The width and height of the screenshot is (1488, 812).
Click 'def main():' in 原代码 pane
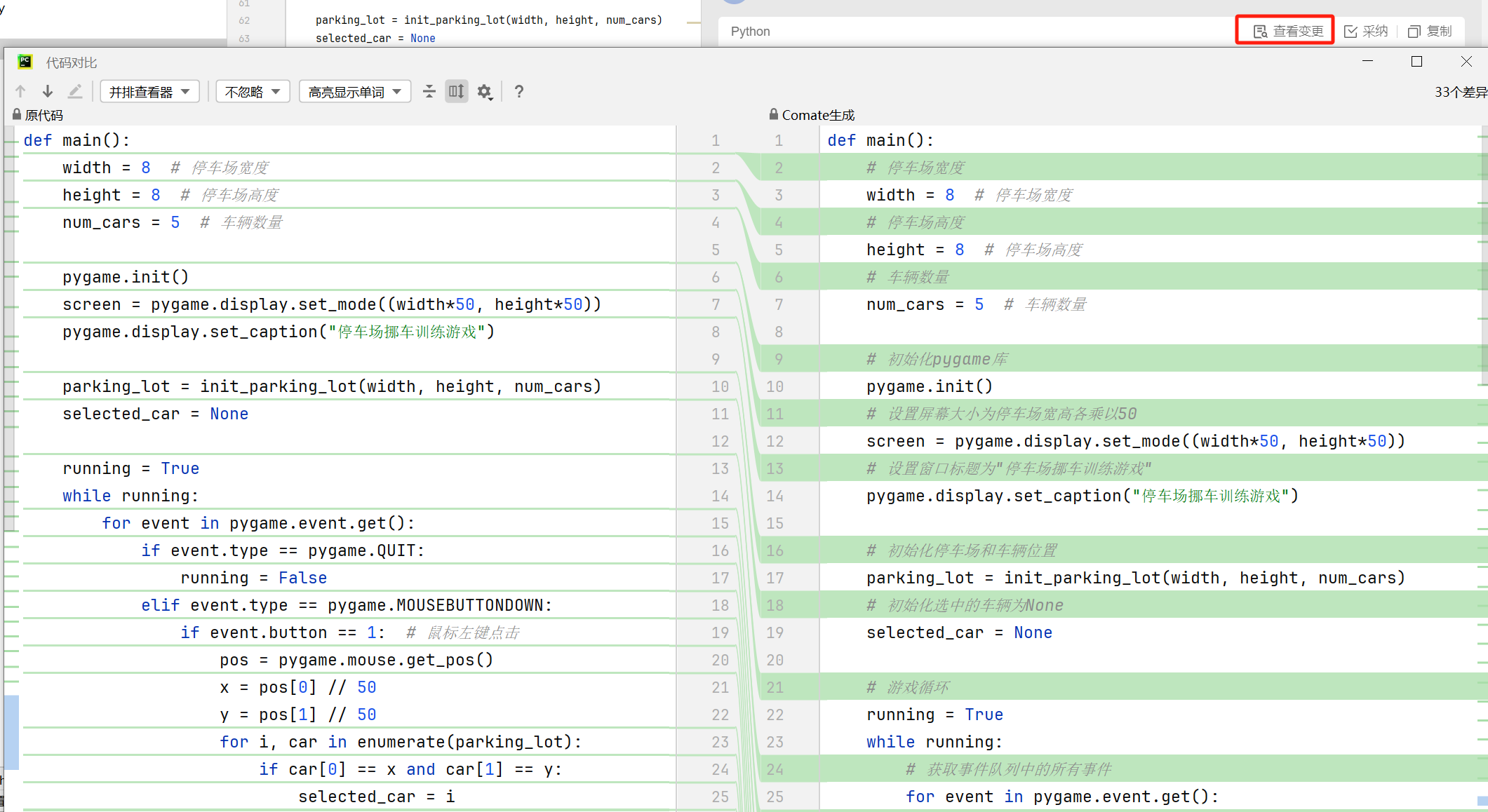tap(76, 140)
